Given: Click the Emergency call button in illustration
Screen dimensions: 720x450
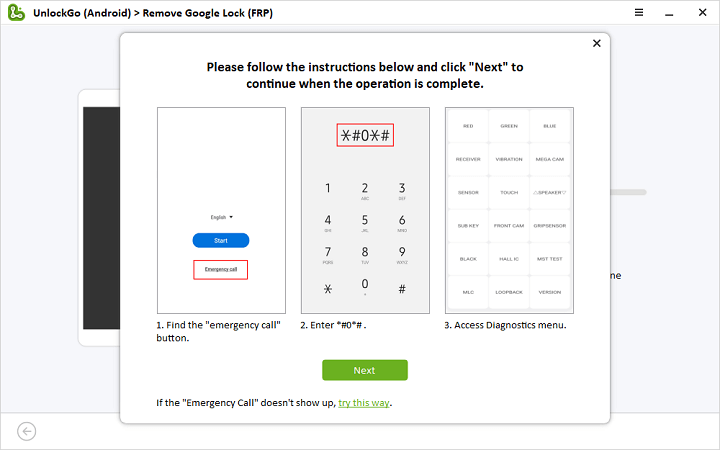Looking at the screenshot, I should pyautogui.click(x=221, y=270).
